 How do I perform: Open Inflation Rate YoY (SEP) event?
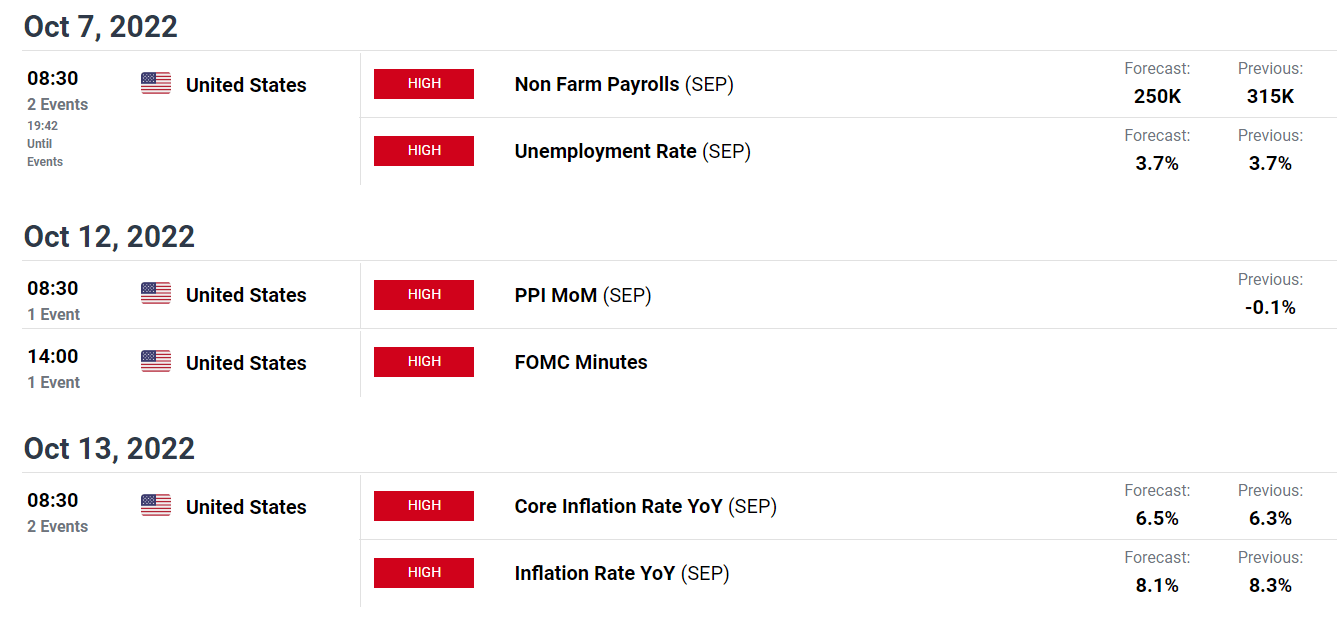point(622,574)
